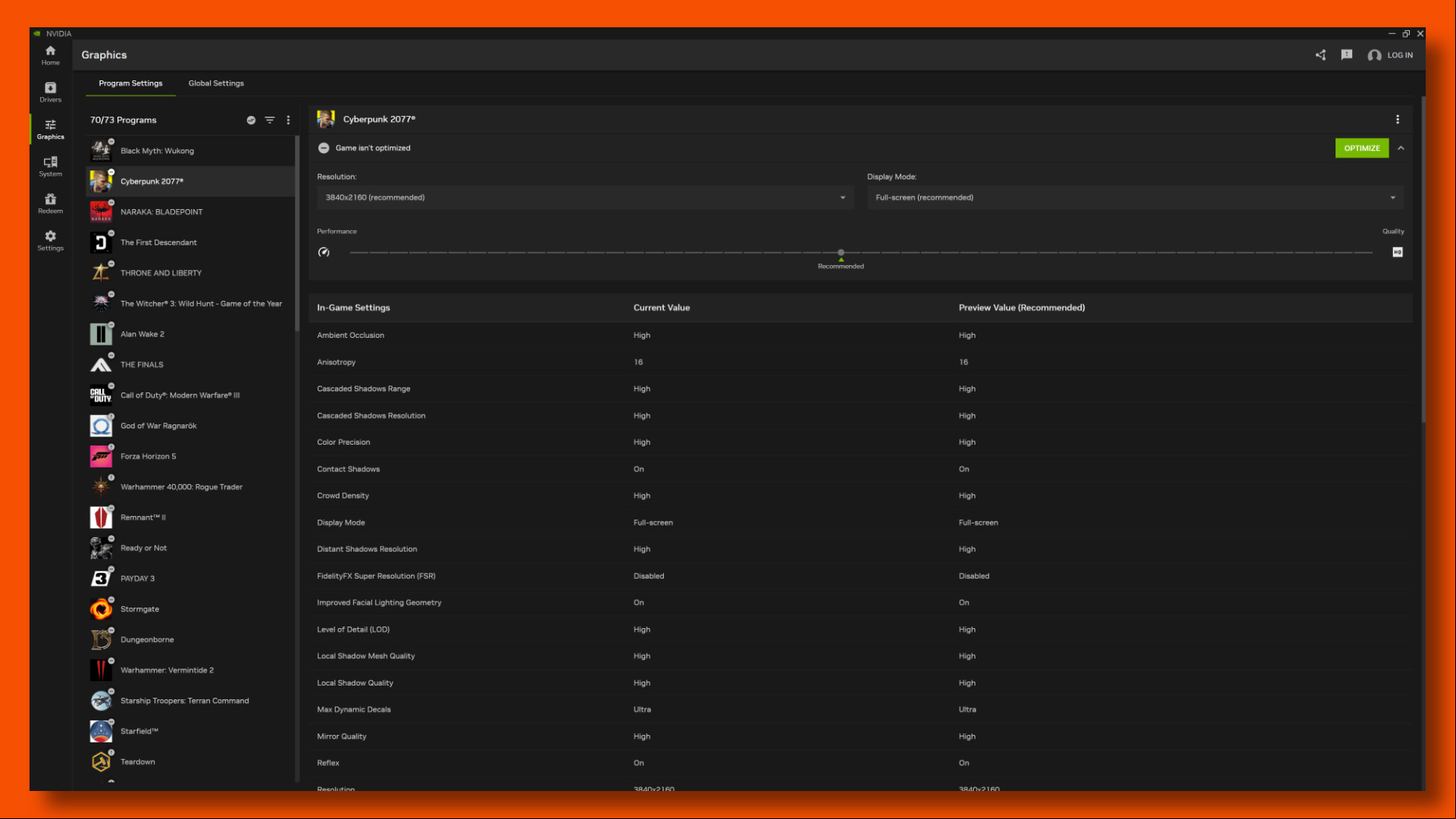Select Starship Troopers: Terran Command entry
This screenshot has height=819, width=1456.
190,701
